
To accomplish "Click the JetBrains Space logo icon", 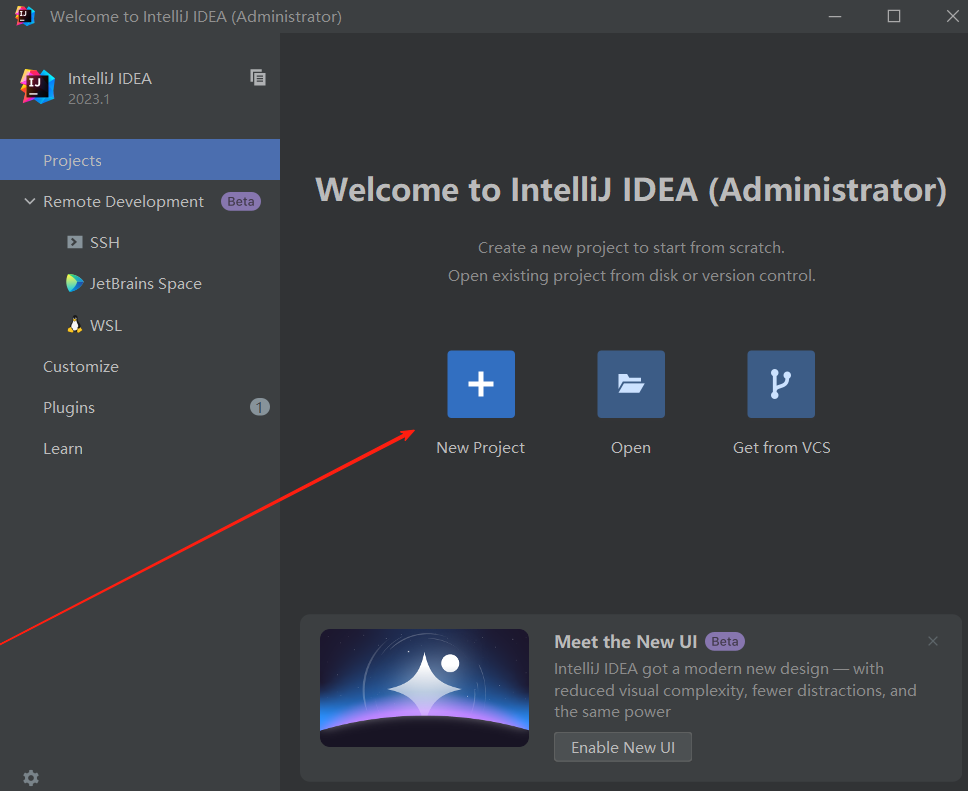I will click(75, 283).
